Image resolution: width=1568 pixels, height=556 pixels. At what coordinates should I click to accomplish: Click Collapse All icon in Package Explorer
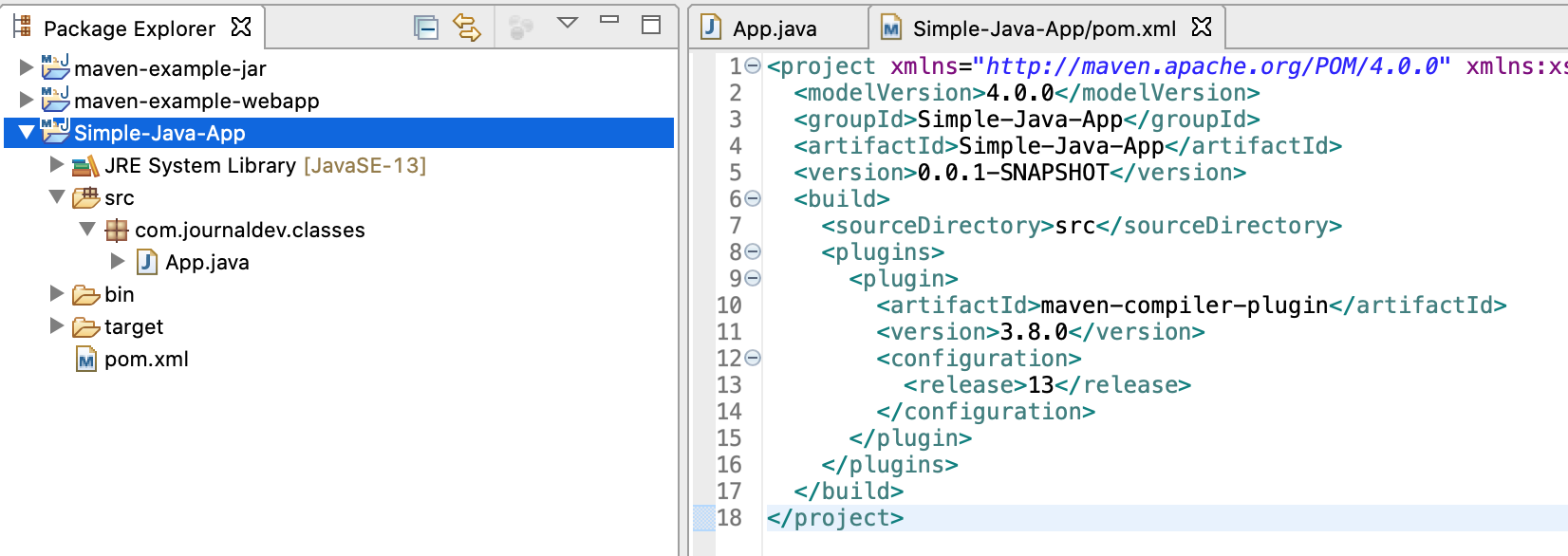click(426, 28)
